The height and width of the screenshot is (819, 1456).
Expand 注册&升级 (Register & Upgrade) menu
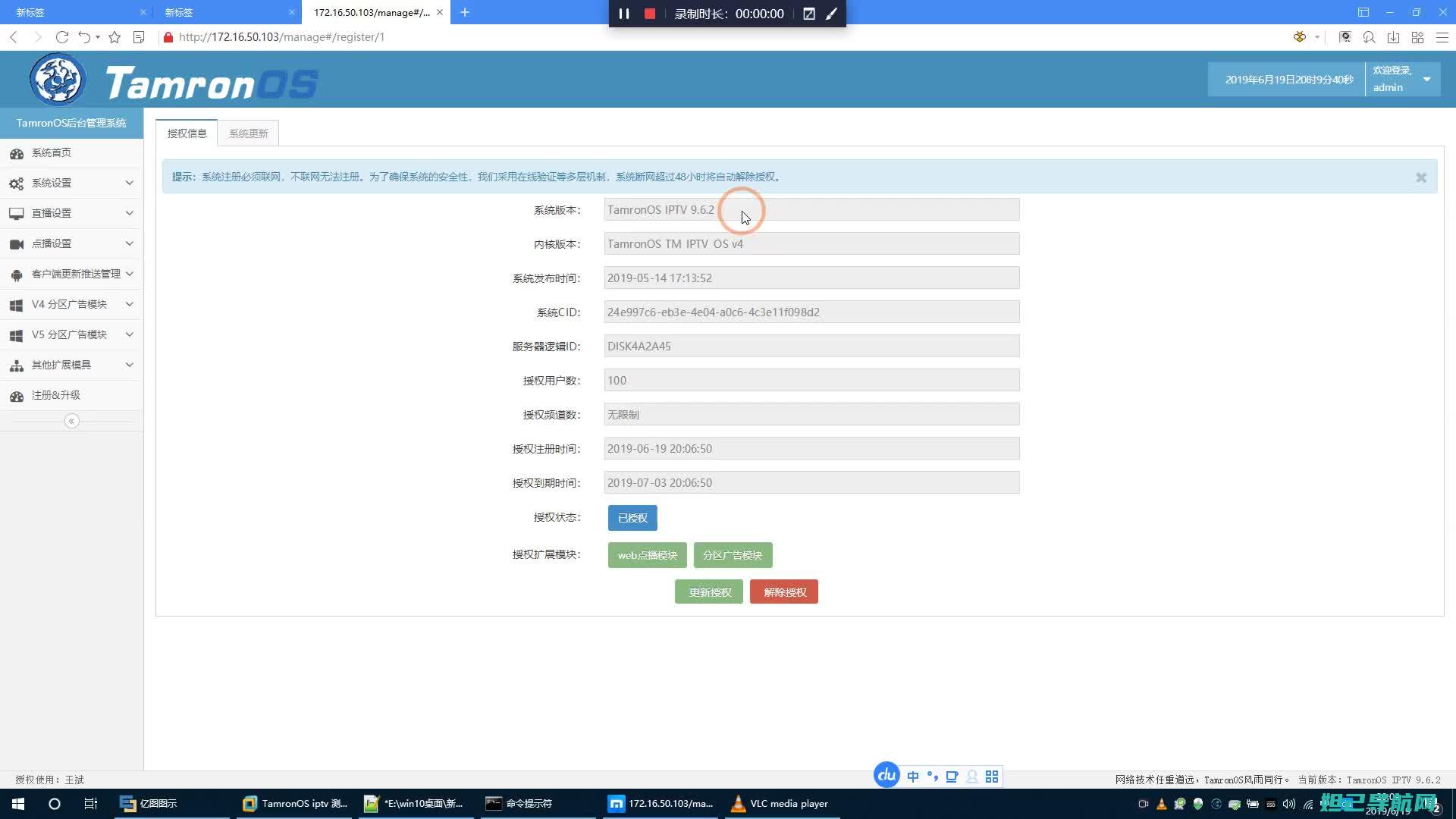click(x=70, y=395)
